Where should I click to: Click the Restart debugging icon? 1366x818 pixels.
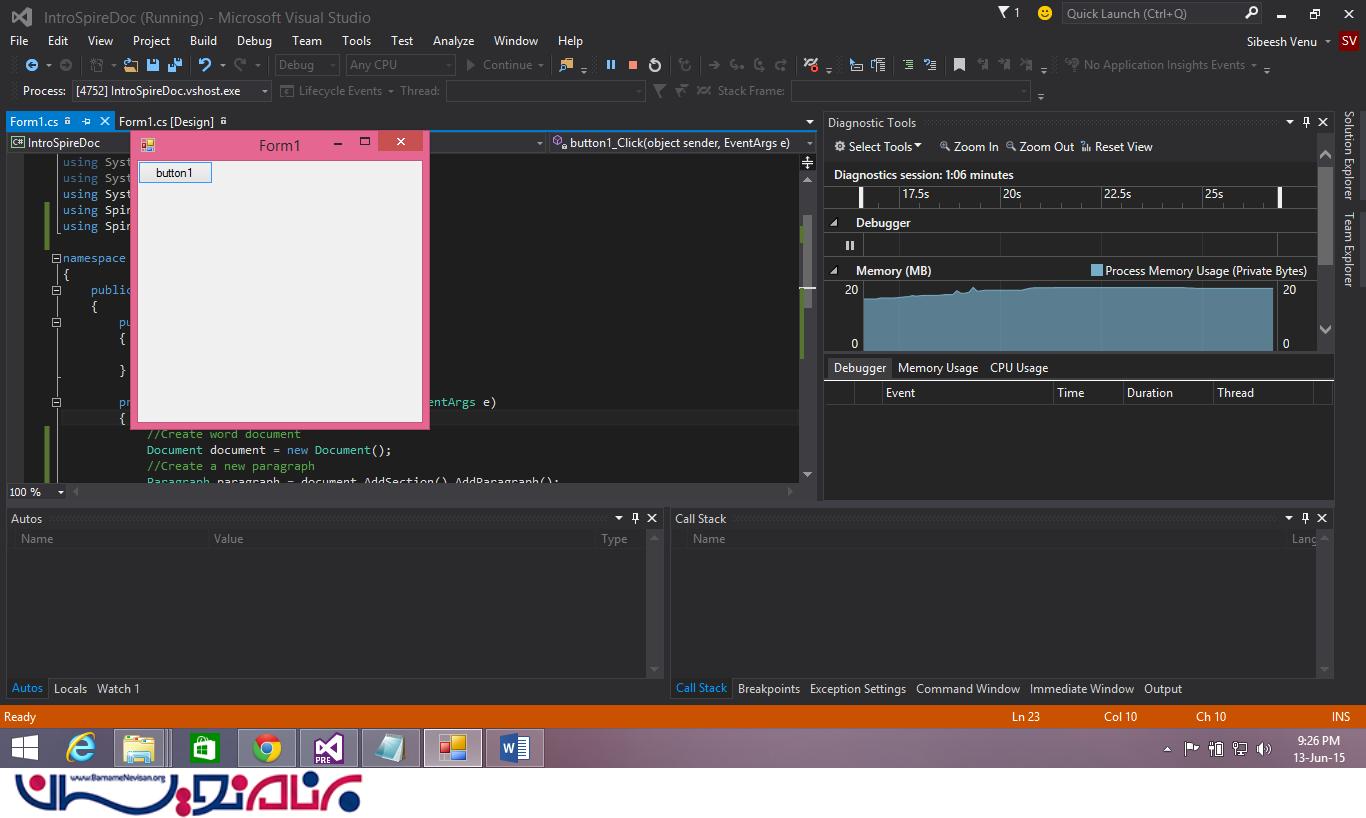pos(655,65)
